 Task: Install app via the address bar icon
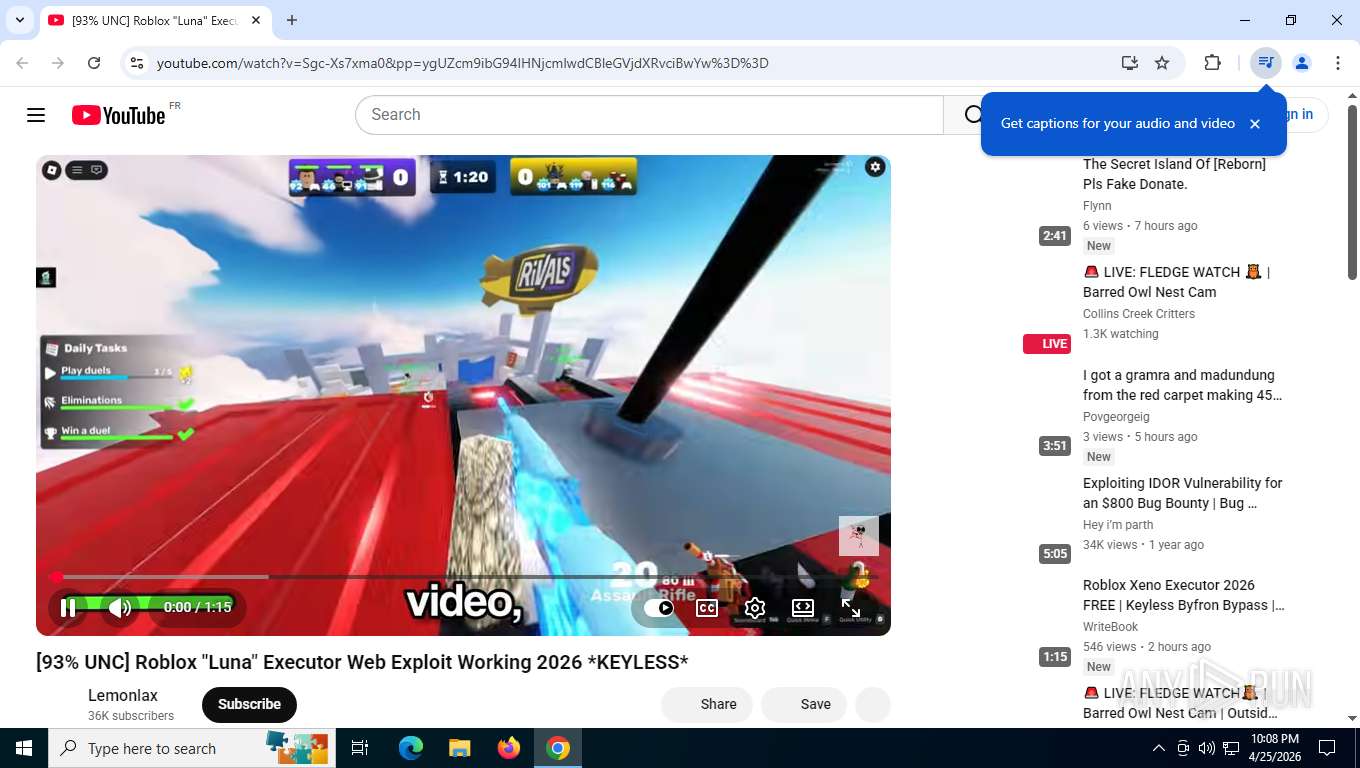1129,63
